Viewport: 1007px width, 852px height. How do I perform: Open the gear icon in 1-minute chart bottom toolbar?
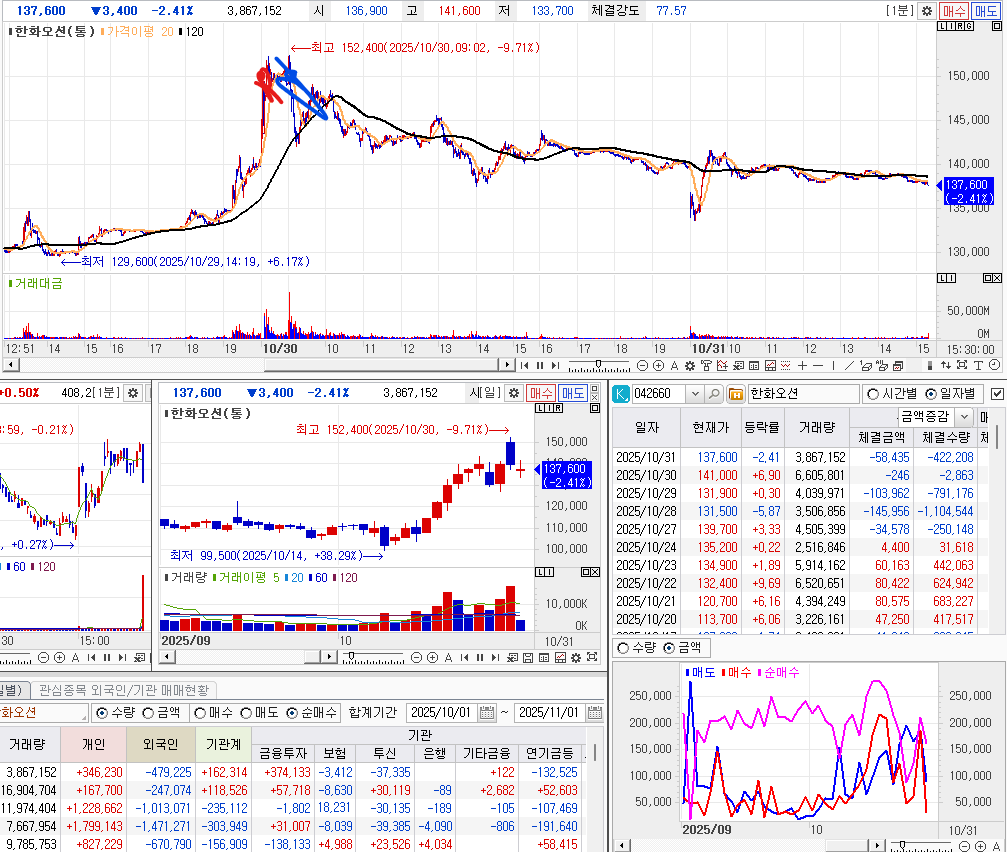pos(690,365)
